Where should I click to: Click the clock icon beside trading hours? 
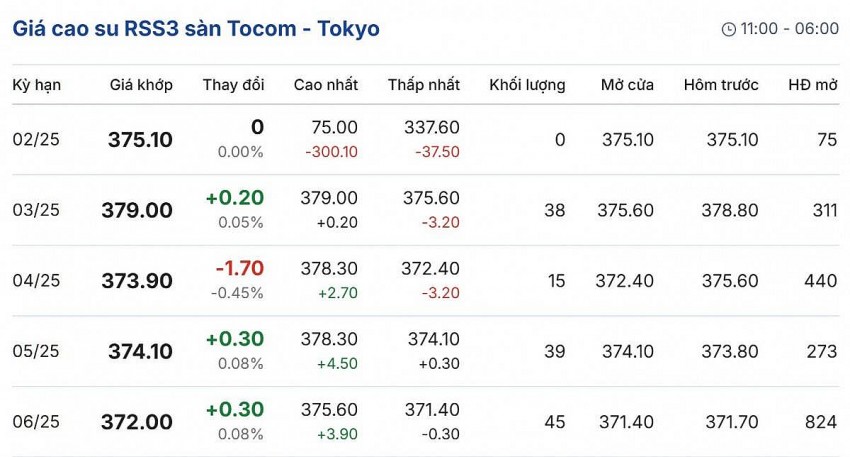coord(728,29)
